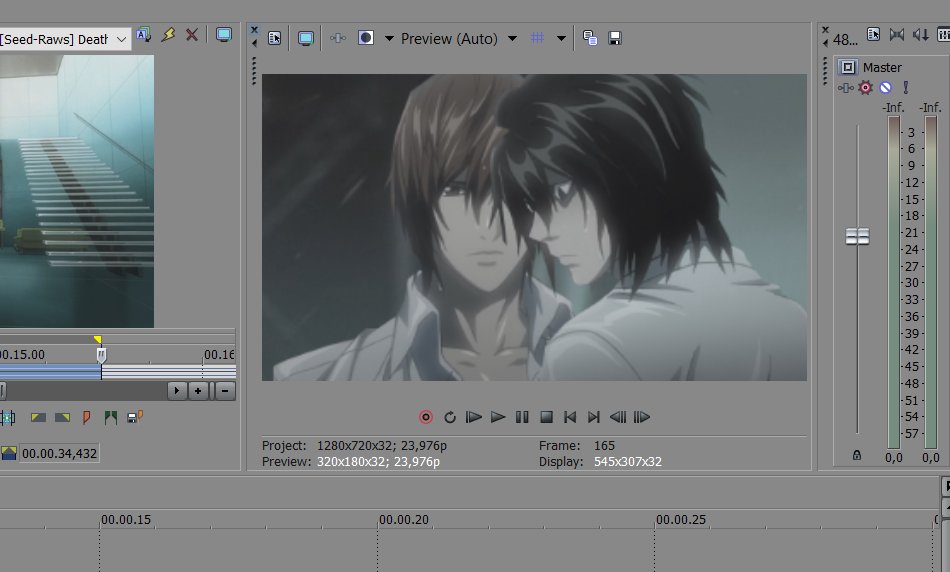Click the Trimmer timecode 00.00.34,432 field

click(59, 453)
